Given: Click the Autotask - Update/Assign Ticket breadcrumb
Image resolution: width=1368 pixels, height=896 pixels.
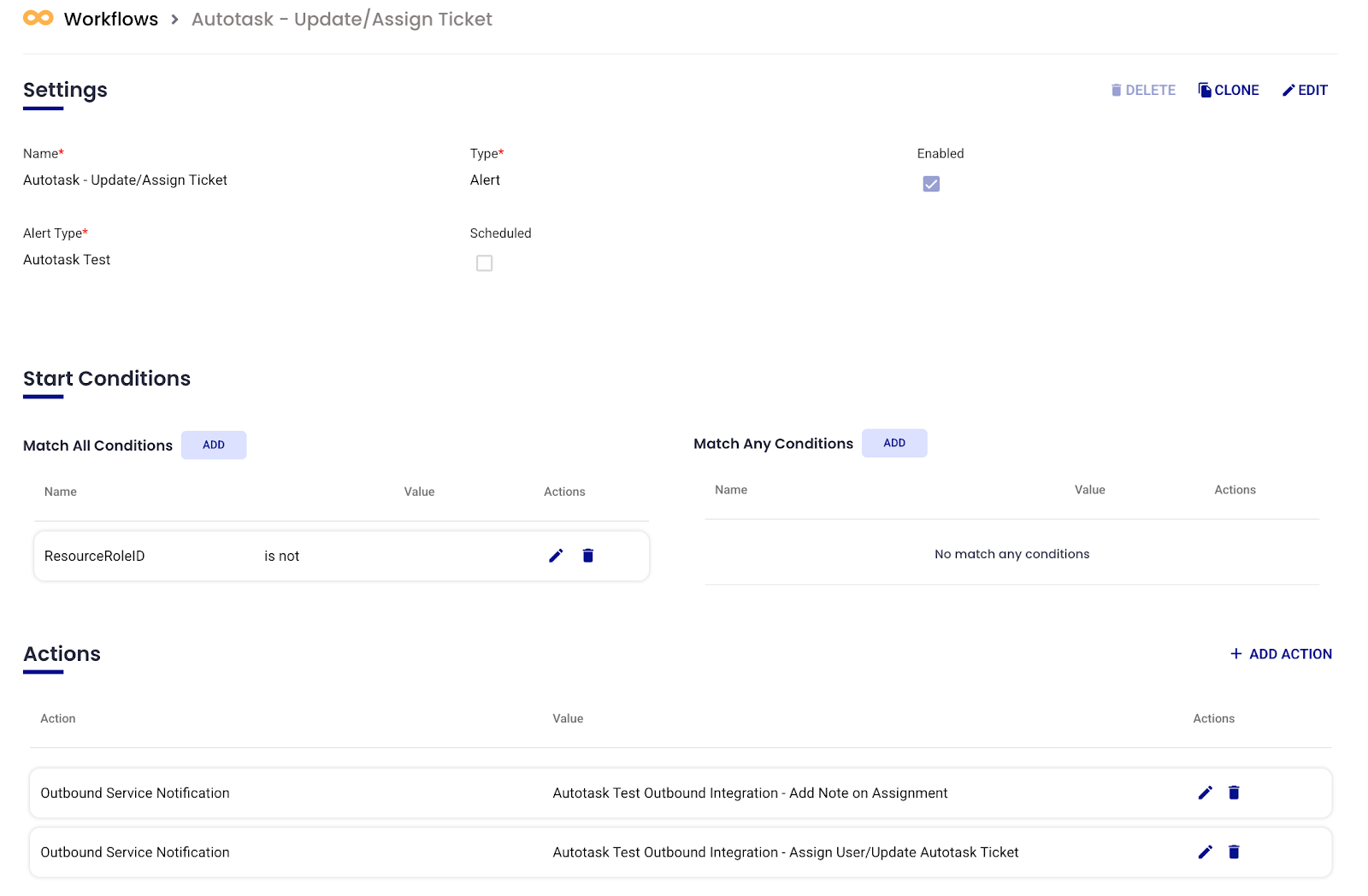Looking at the screenshot, I should click(341, 19).
